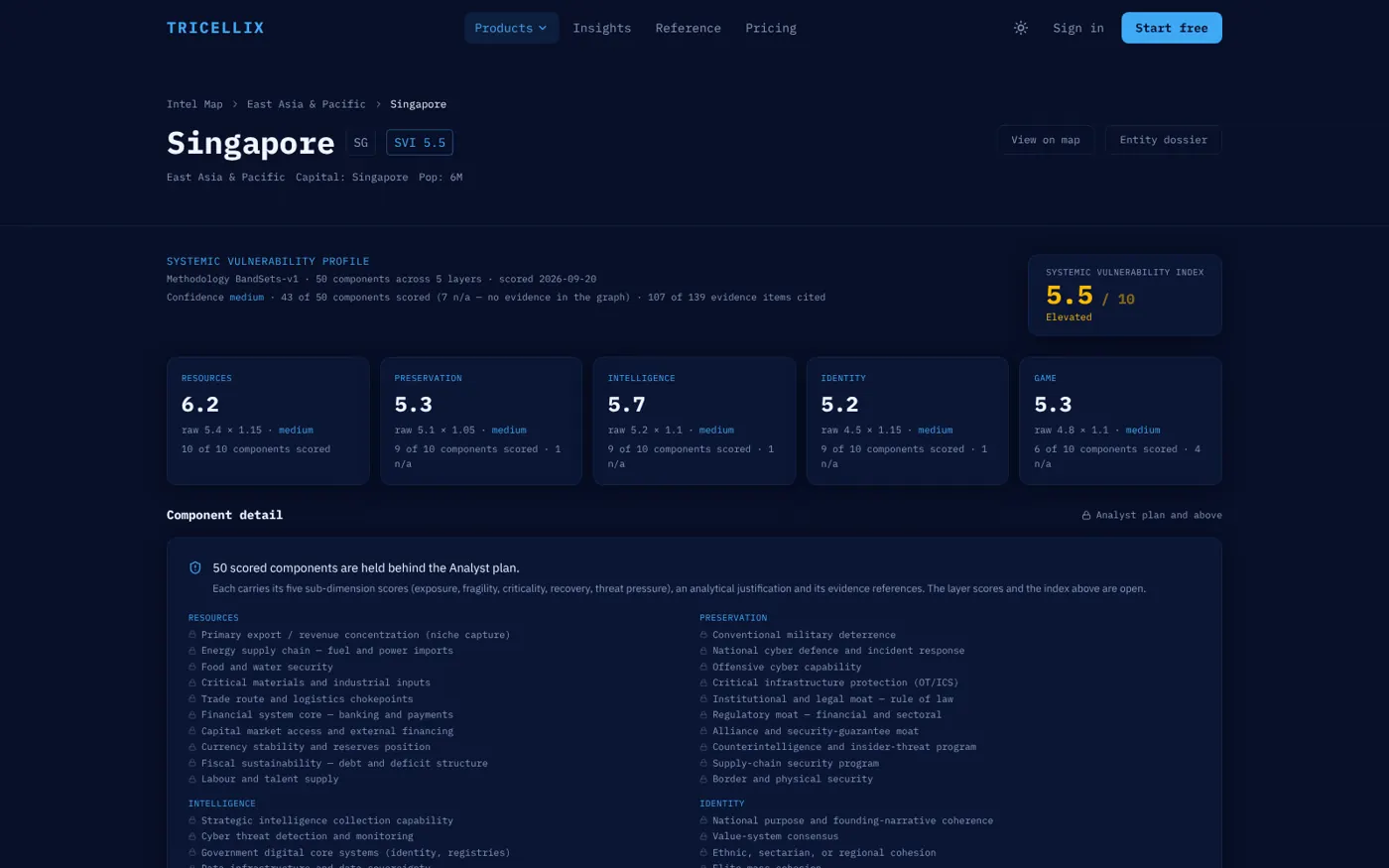Click lock icon for Trade route and logistics chokepoints
The image size is (1389, 868).
click(192, 699)
